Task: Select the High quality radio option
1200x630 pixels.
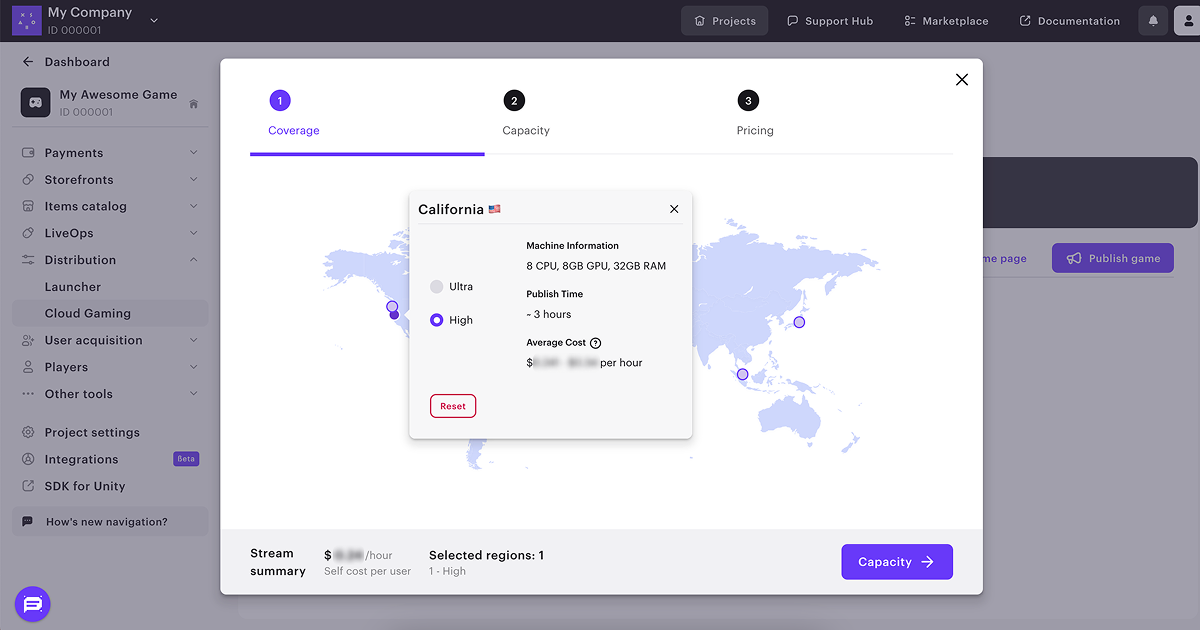Action: (x=437, y=320)
